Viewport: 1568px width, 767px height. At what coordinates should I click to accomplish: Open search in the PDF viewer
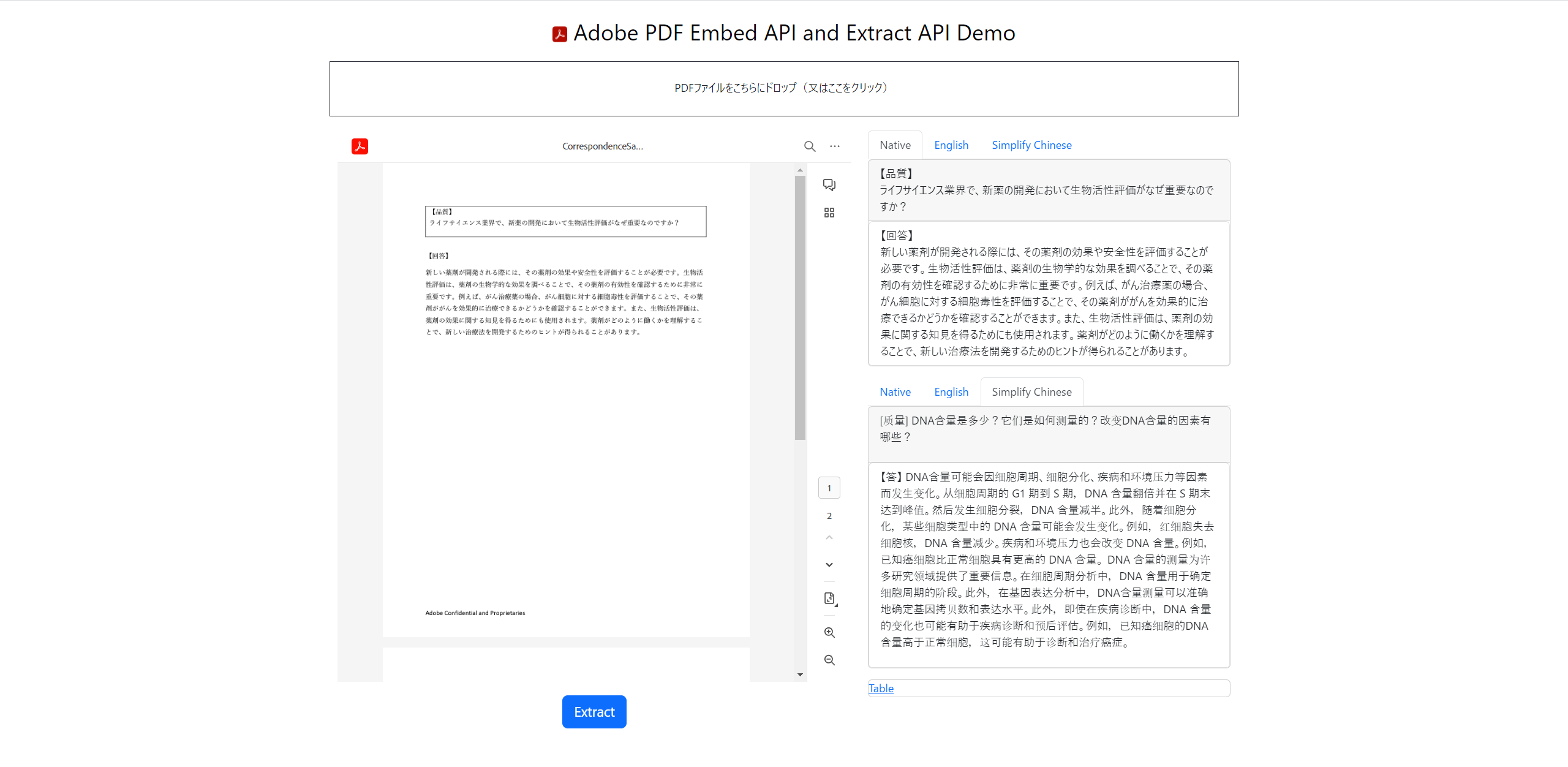tap(810, 146)
